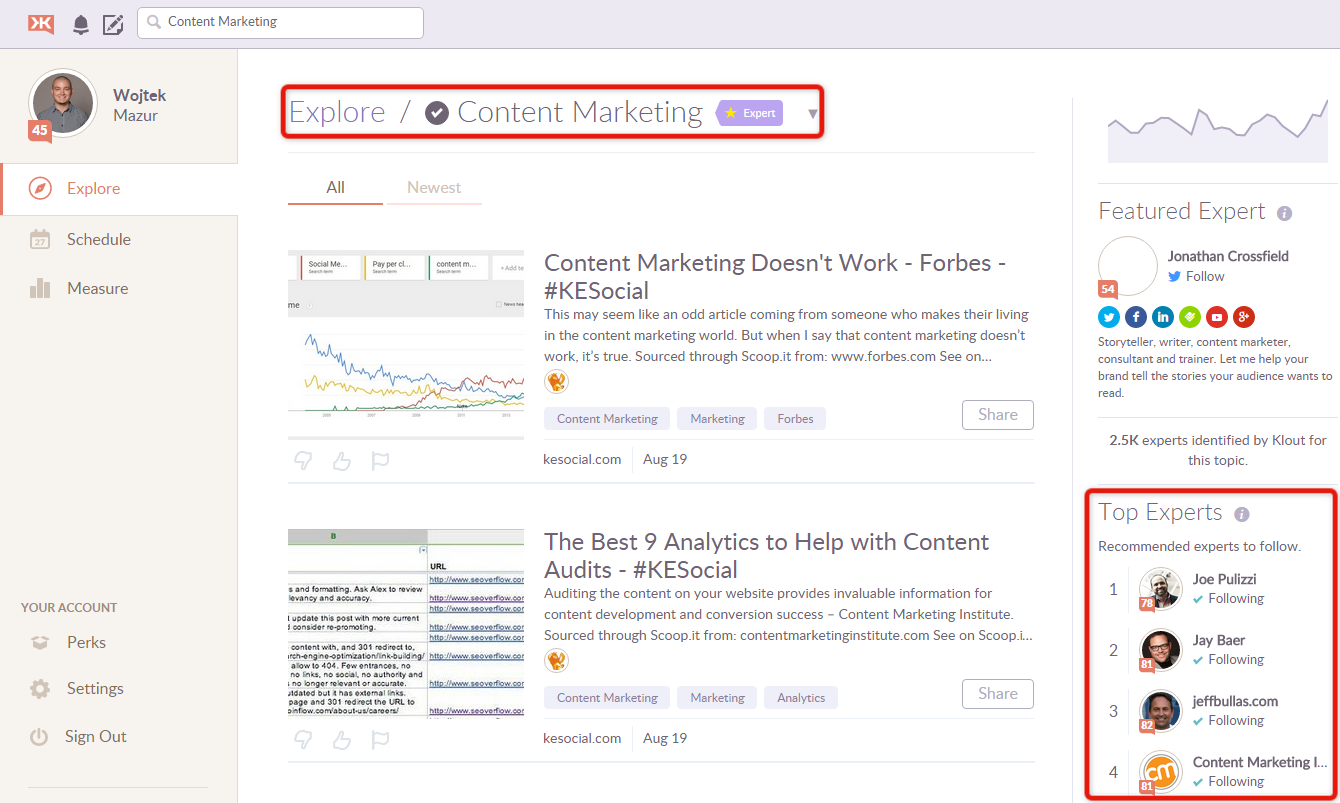The width and height of the screenshot is (1340, 803).
Task: Share the Forbes article
Action: (998, 415)
